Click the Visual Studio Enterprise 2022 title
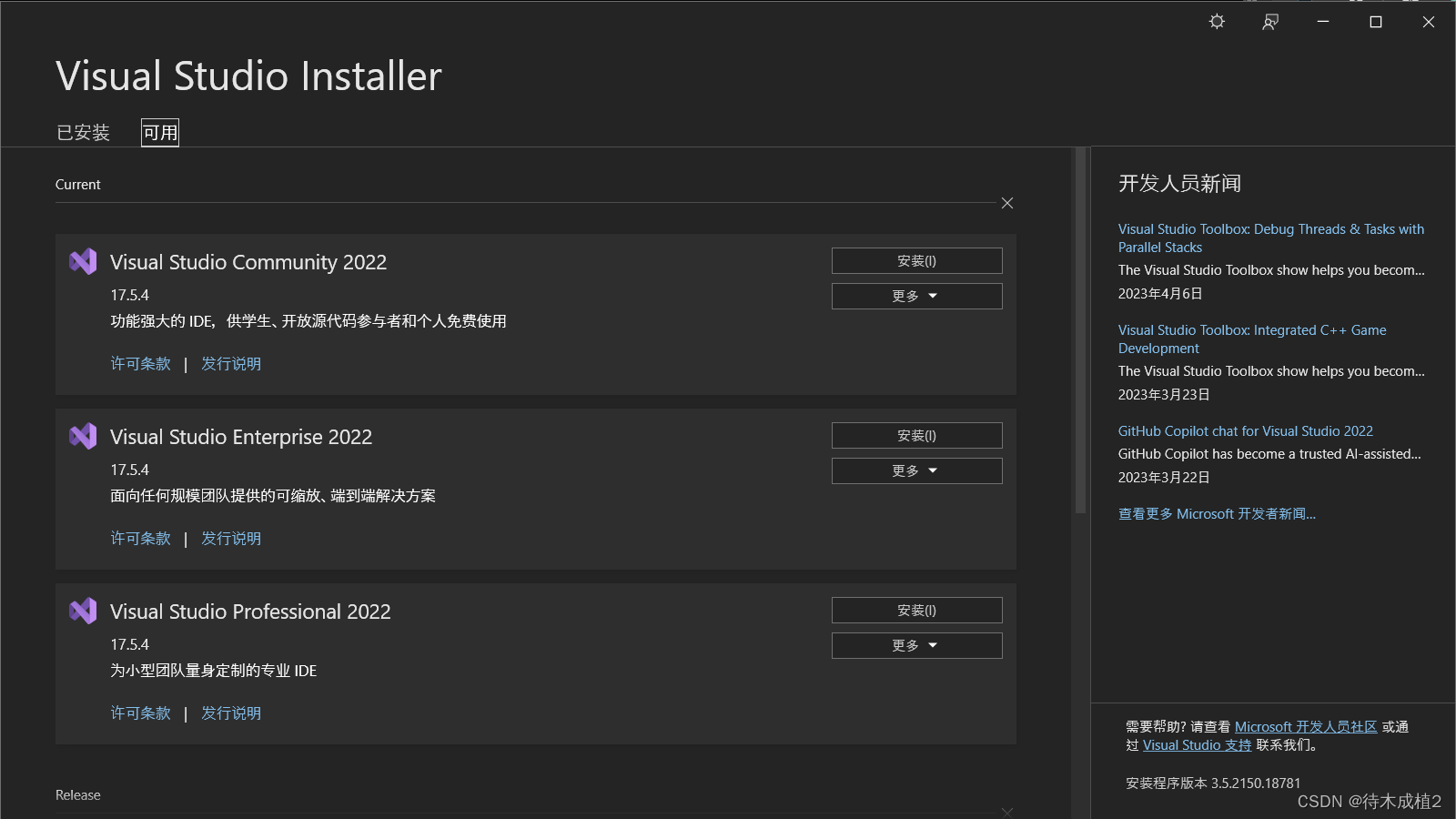The image size is (1456, 819). coord(241,437)
